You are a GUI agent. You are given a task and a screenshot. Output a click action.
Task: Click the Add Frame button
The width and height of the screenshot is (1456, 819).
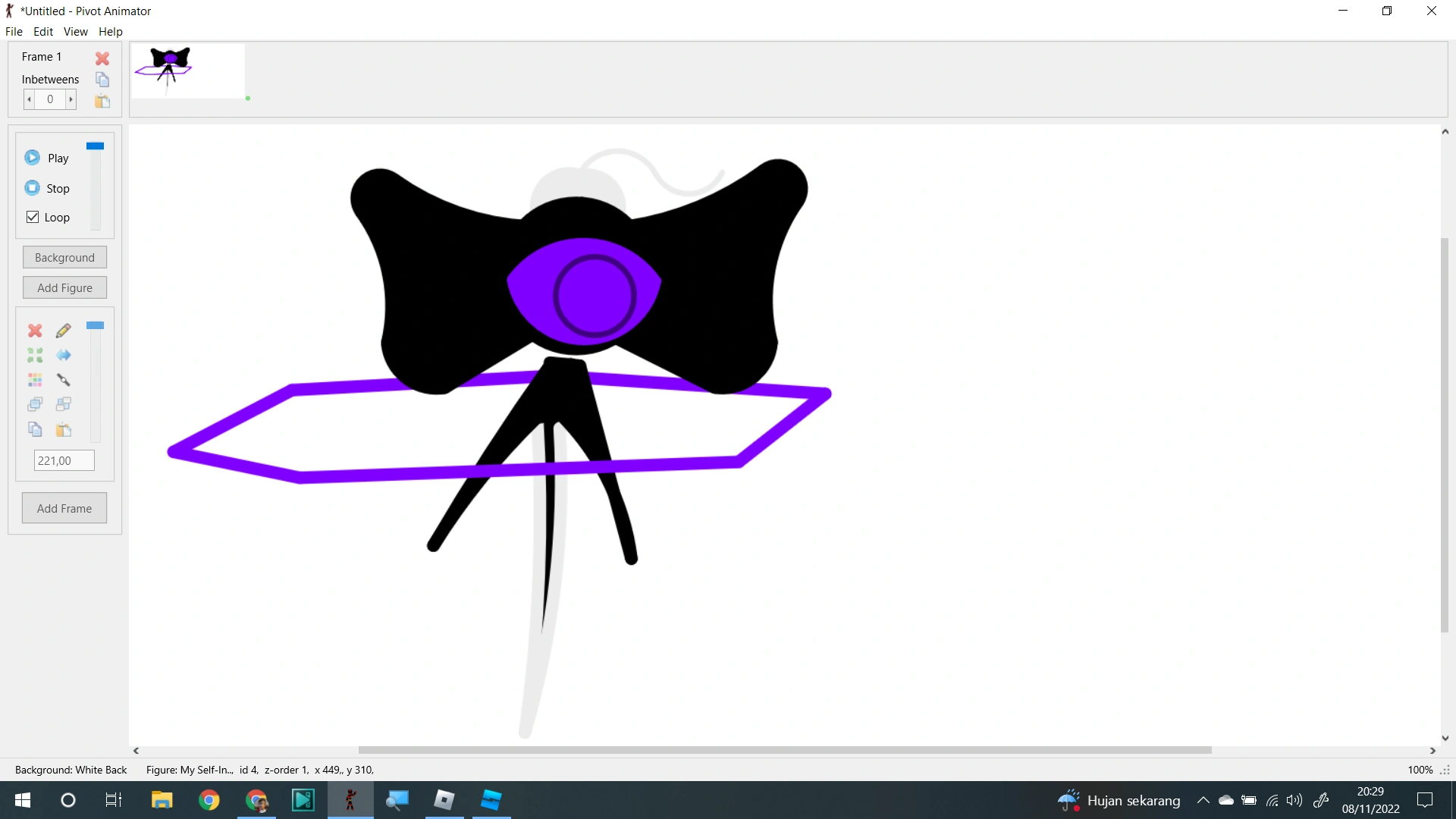point(64,508)
